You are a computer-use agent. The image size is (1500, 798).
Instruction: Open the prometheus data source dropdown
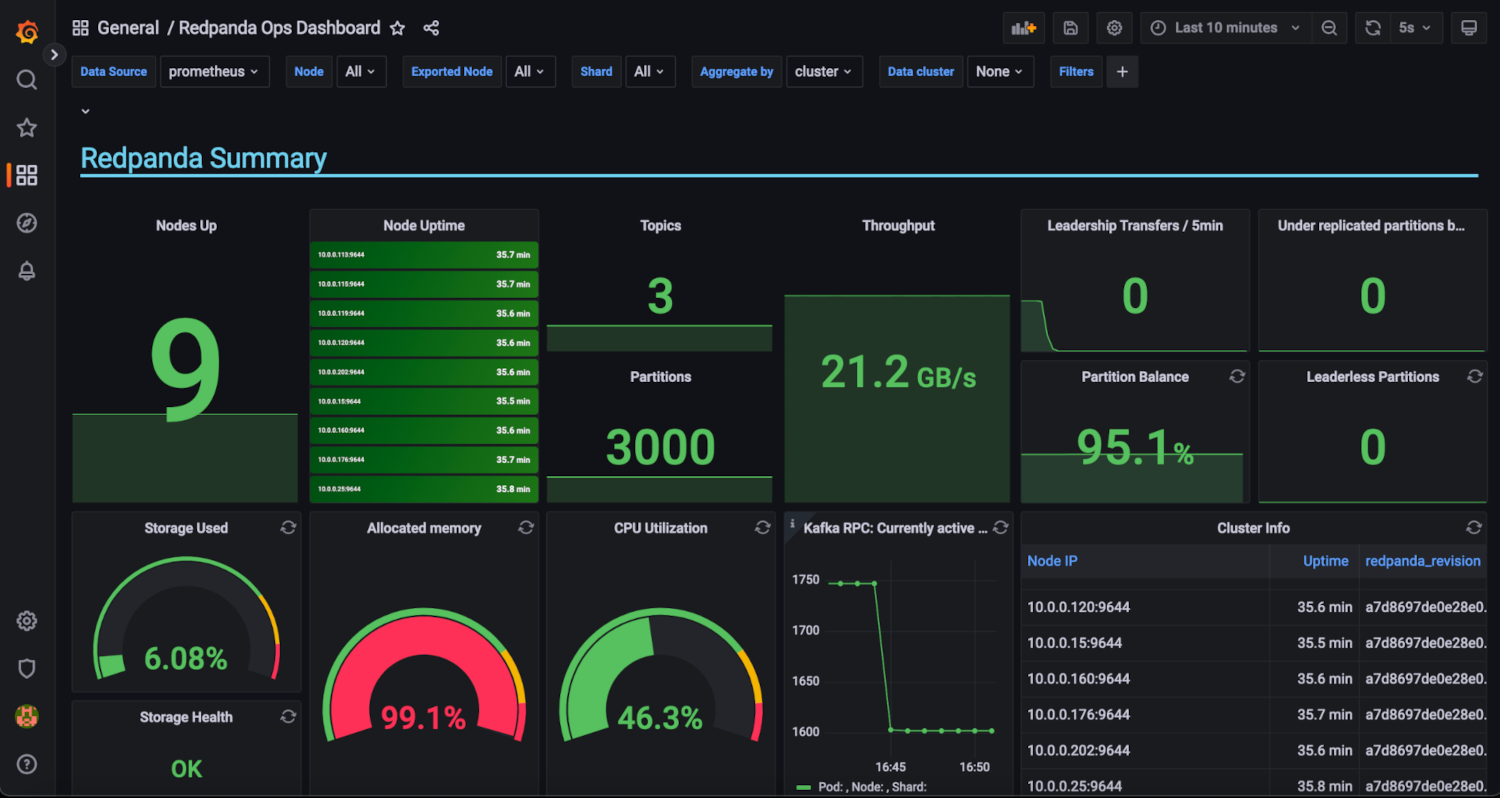(214, 72)
